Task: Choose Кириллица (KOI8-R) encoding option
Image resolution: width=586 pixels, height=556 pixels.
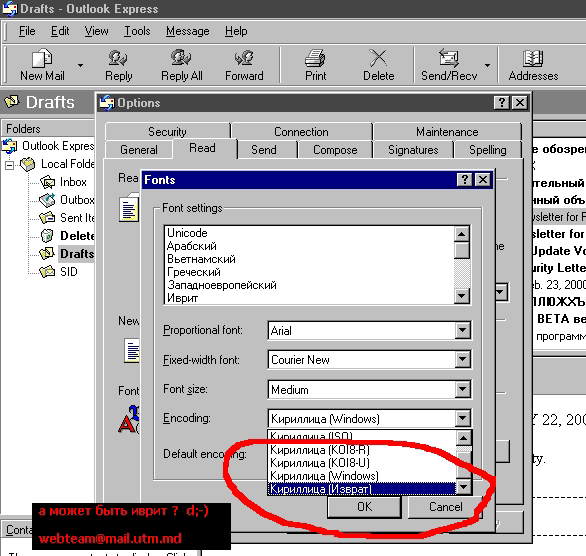Action: pos(362,450)
